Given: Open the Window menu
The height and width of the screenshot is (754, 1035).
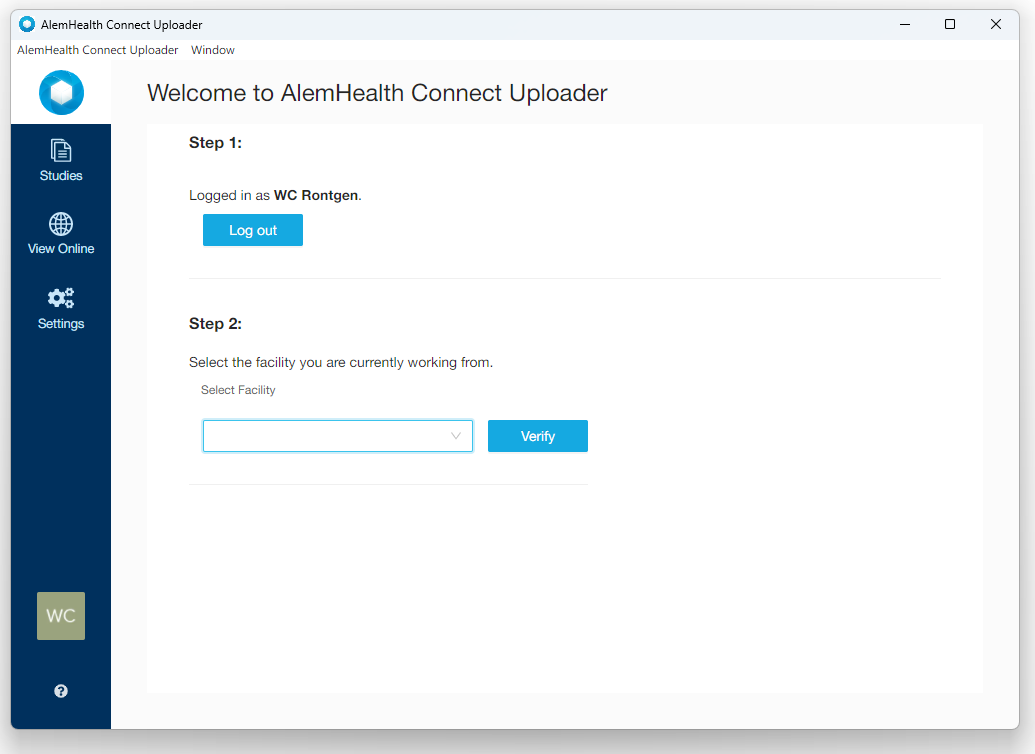Looking at the screenshot, I should 213,50.
